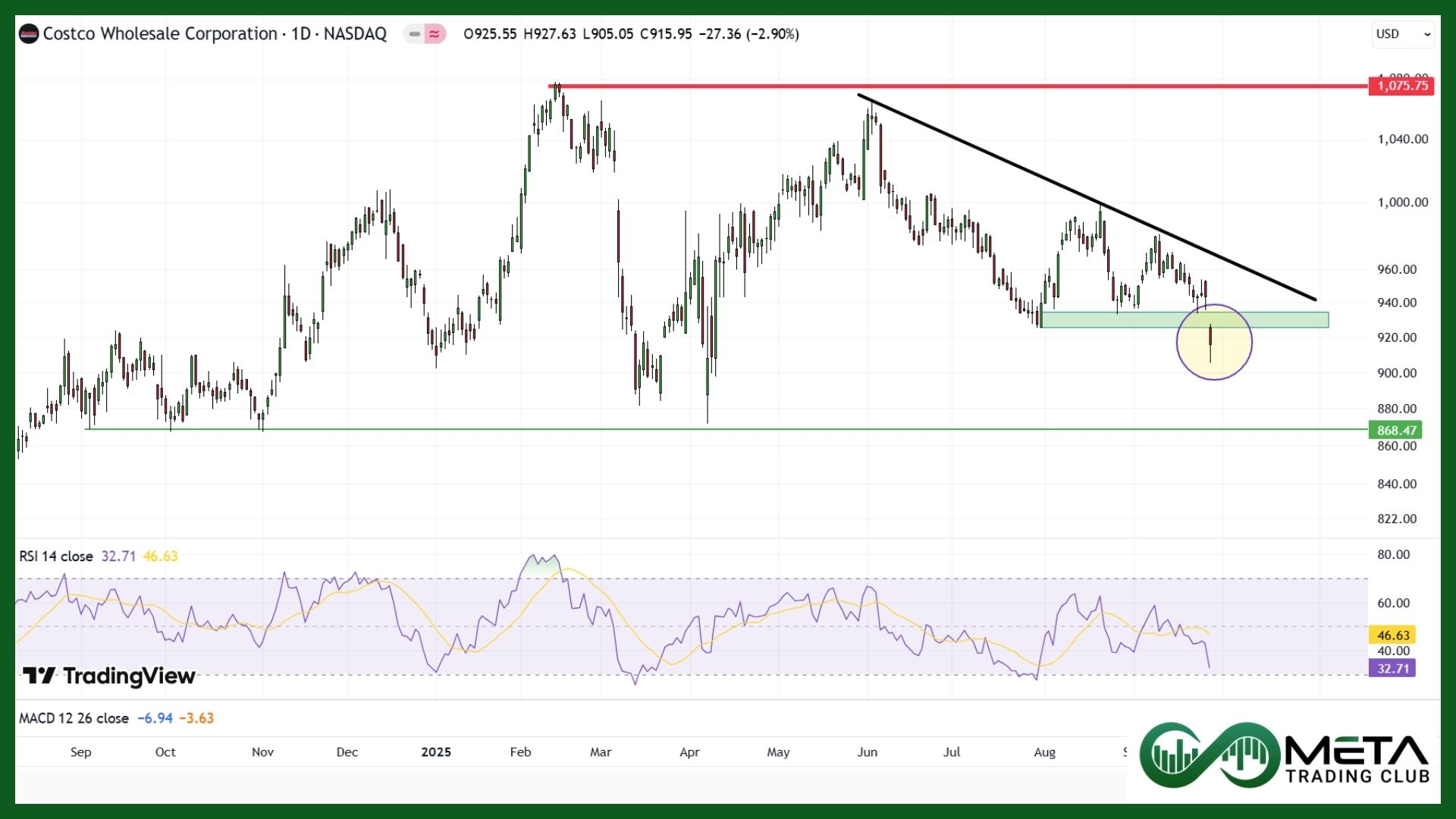Click the yellow 46.63 RSI value tag
This screenshot has height=819, width=1456.
[x=1392, y=635]
